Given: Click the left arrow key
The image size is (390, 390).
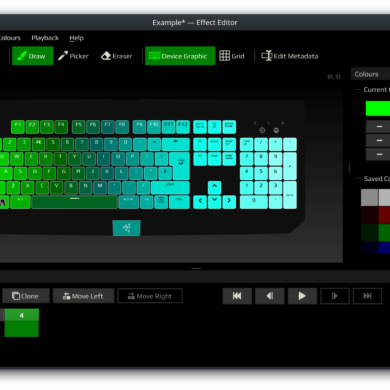Looking at the screenshot, I should (200, 202).
